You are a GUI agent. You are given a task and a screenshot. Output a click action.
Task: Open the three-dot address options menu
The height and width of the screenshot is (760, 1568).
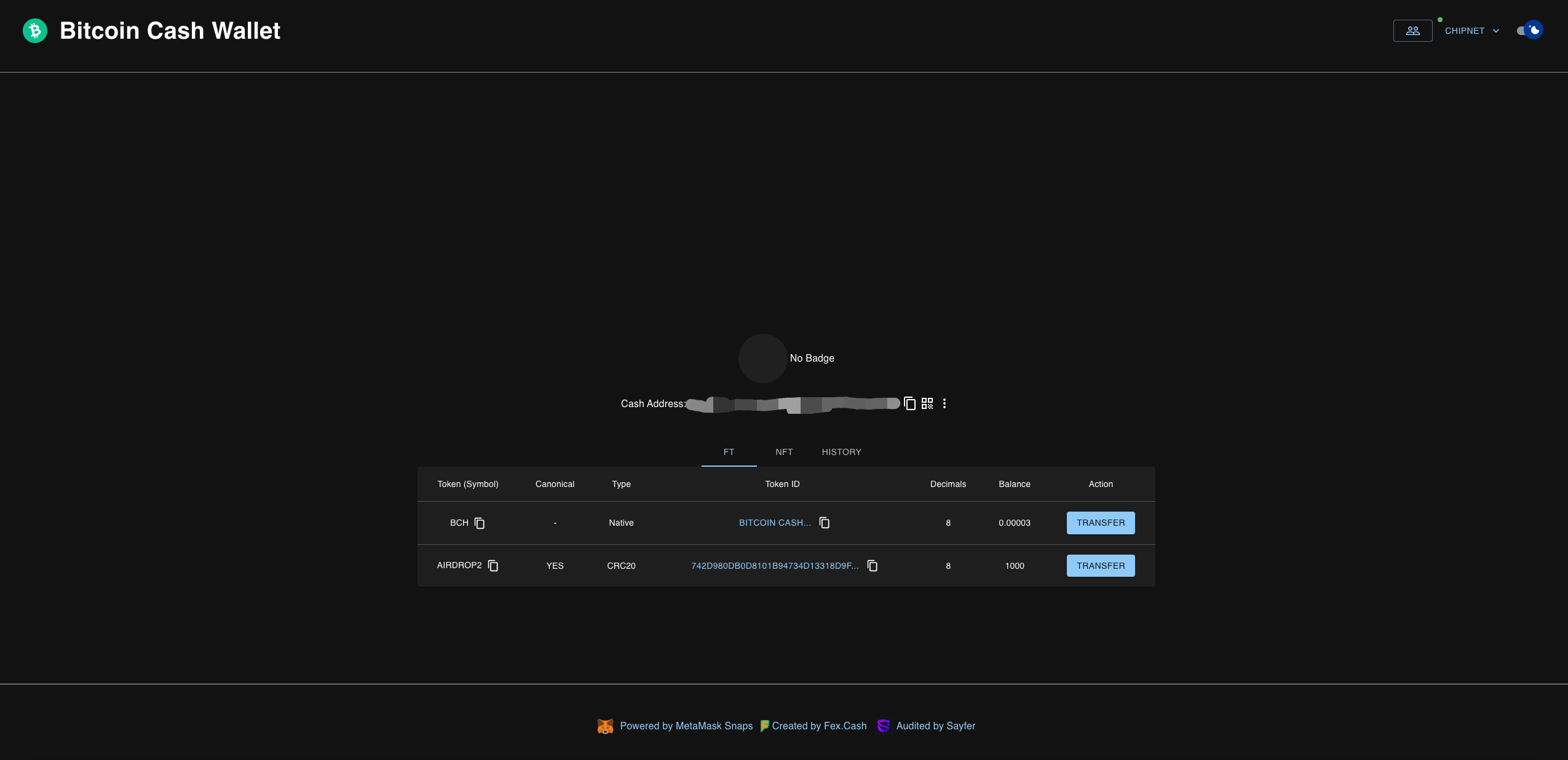944,404
